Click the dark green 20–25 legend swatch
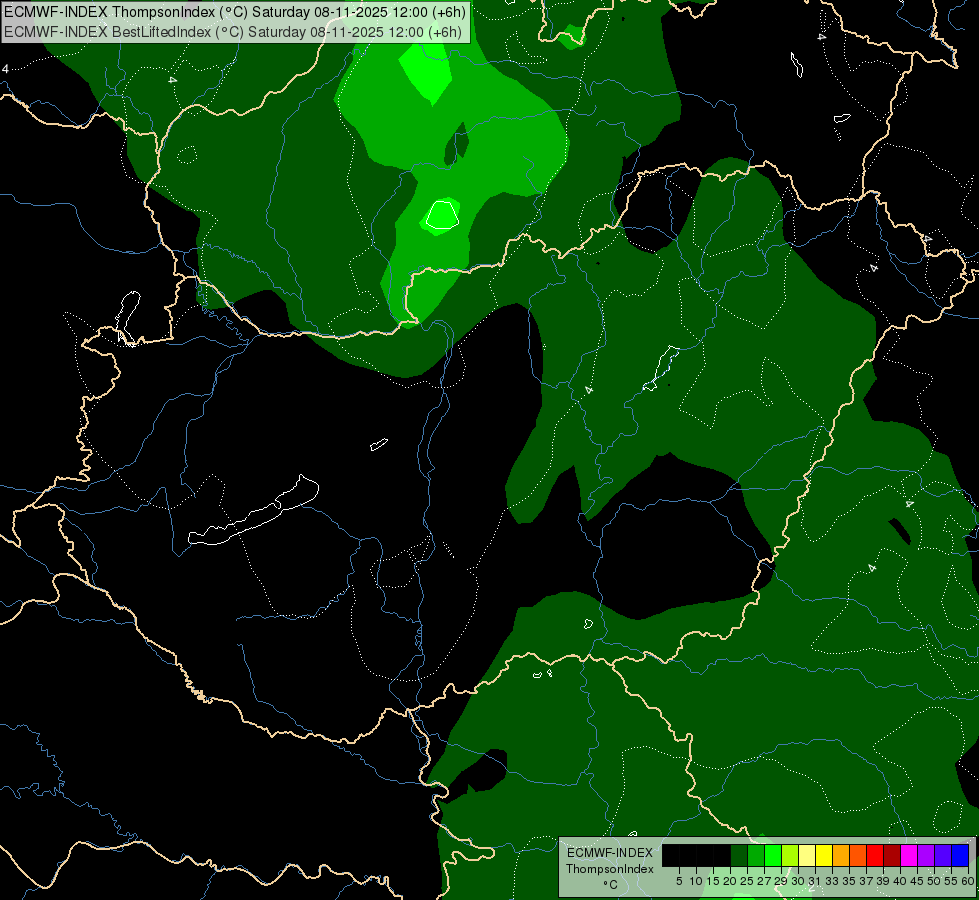 pyautogui.click(x=739, y=856)
